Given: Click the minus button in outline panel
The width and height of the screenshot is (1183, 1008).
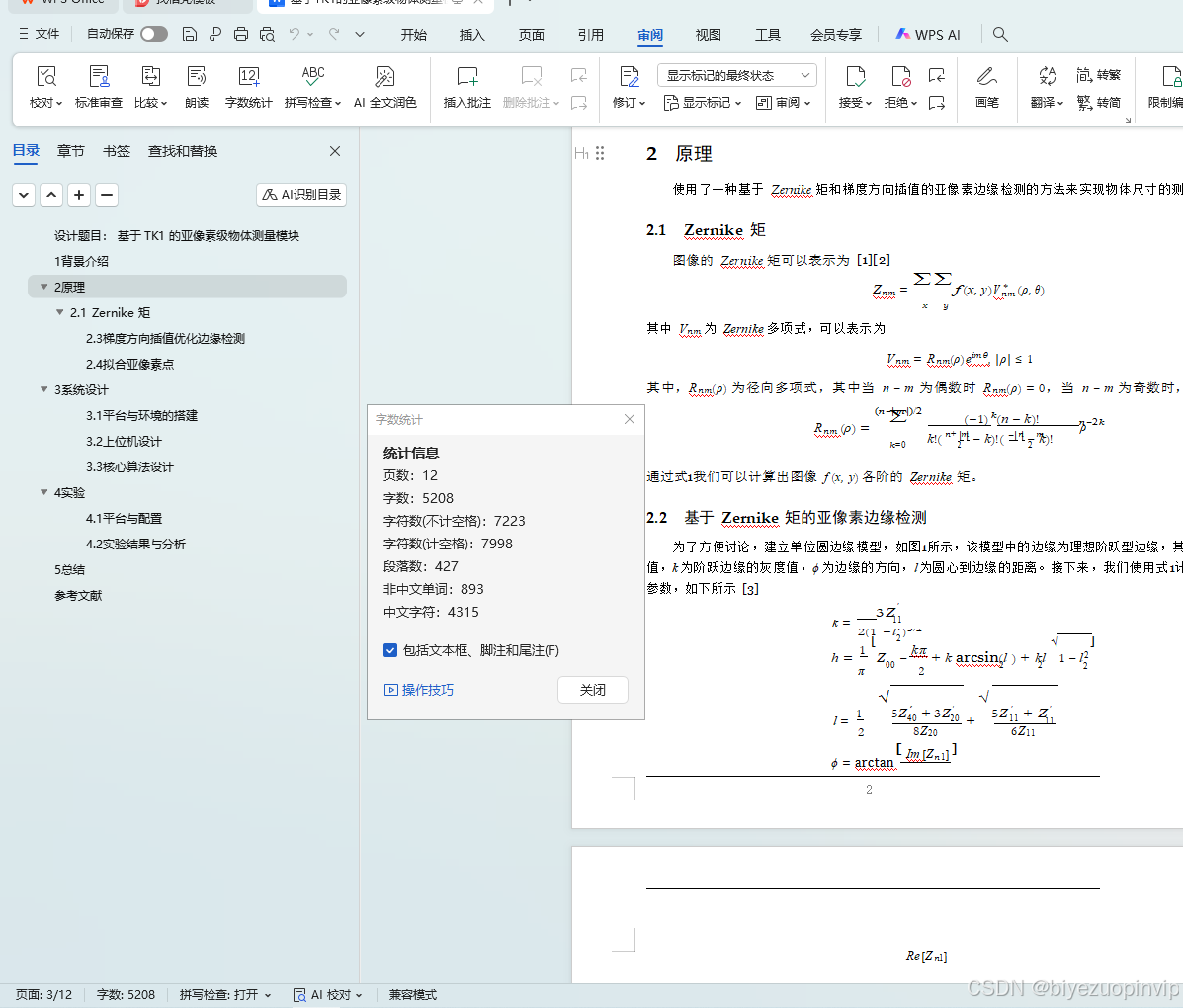Looking at the screenshot, I should point(107,195).
